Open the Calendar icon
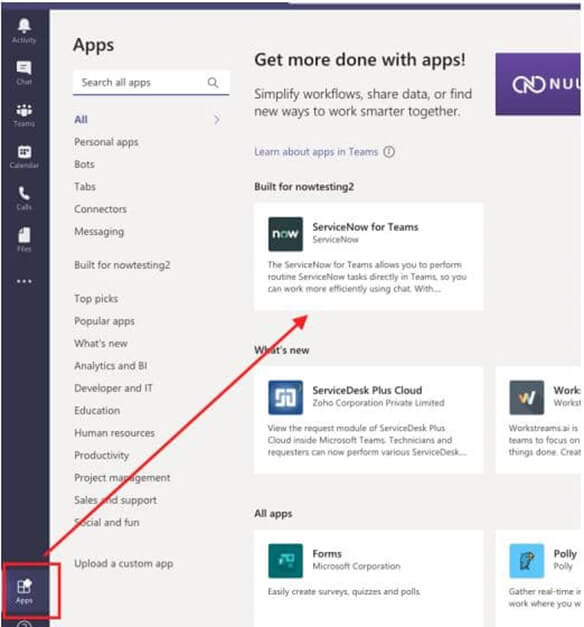584x627 pixels. pyautogui.click(x=24, y=152)
